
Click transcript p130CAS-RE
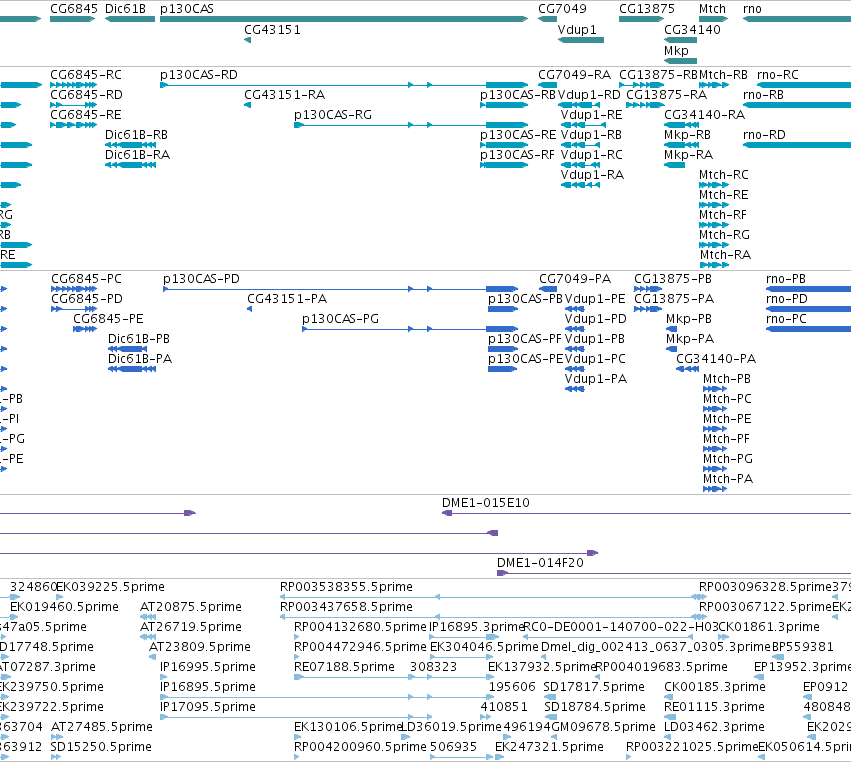[x=518, y=135]
